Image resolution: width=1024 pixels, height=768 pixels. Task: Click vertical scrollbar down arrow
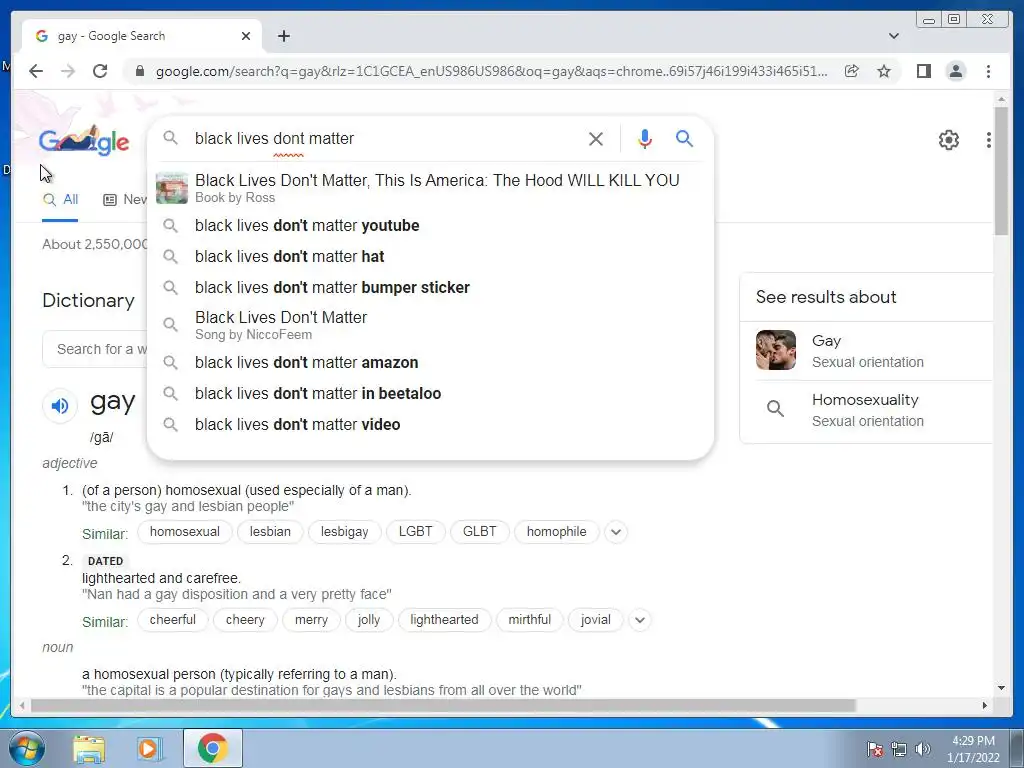click(1001, 688)
